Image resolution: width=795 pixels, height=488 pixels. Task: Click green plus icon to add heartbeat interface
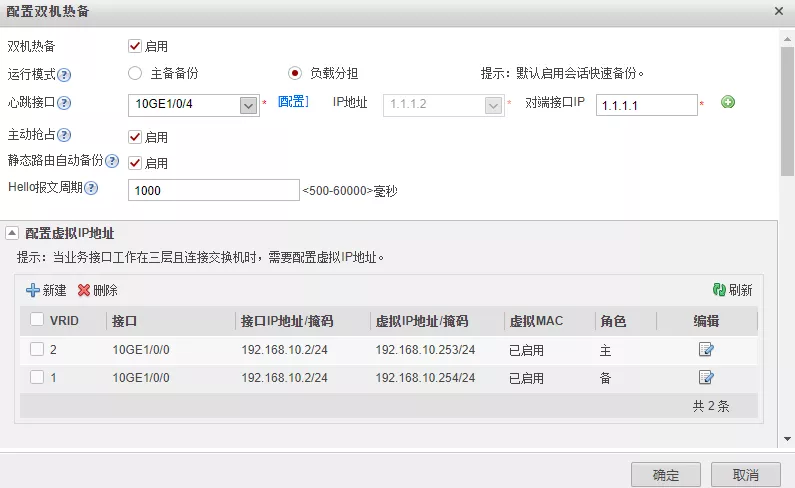point(728,102)
